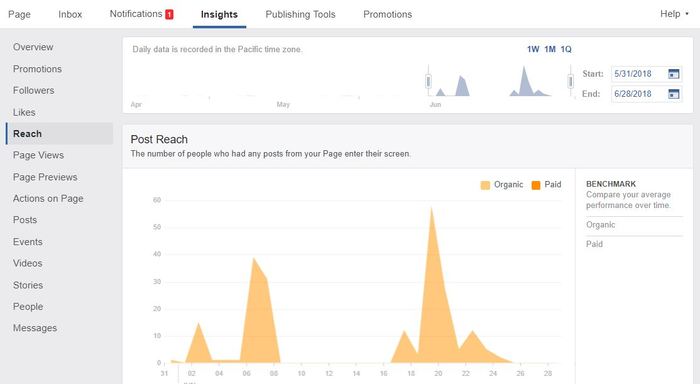The width and height of the screenshot is (700, 384).
Task: Select the left range slider handle
Action: [428, 81]
